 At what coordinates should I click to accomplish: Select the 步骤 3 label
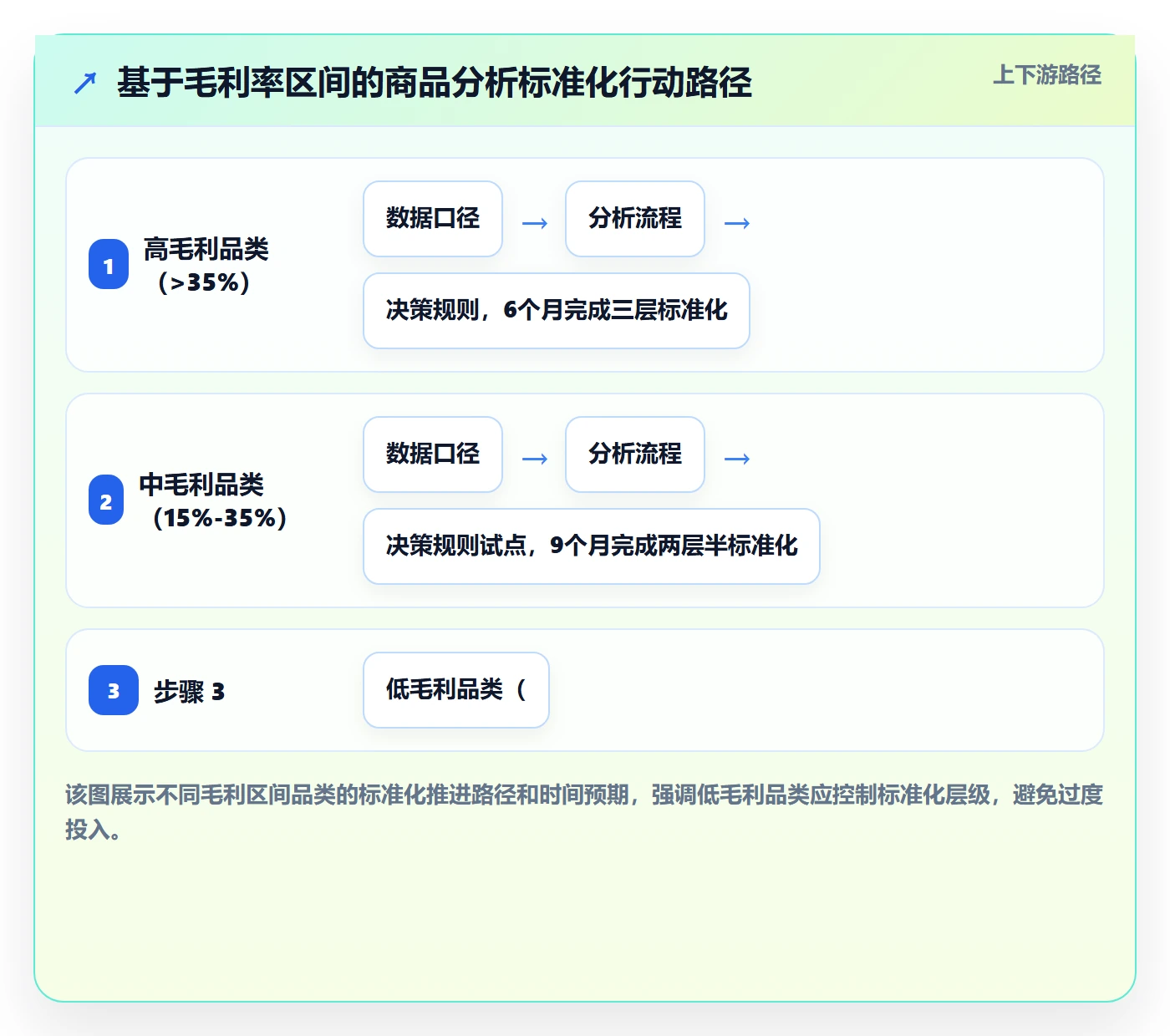pos(190,691)
